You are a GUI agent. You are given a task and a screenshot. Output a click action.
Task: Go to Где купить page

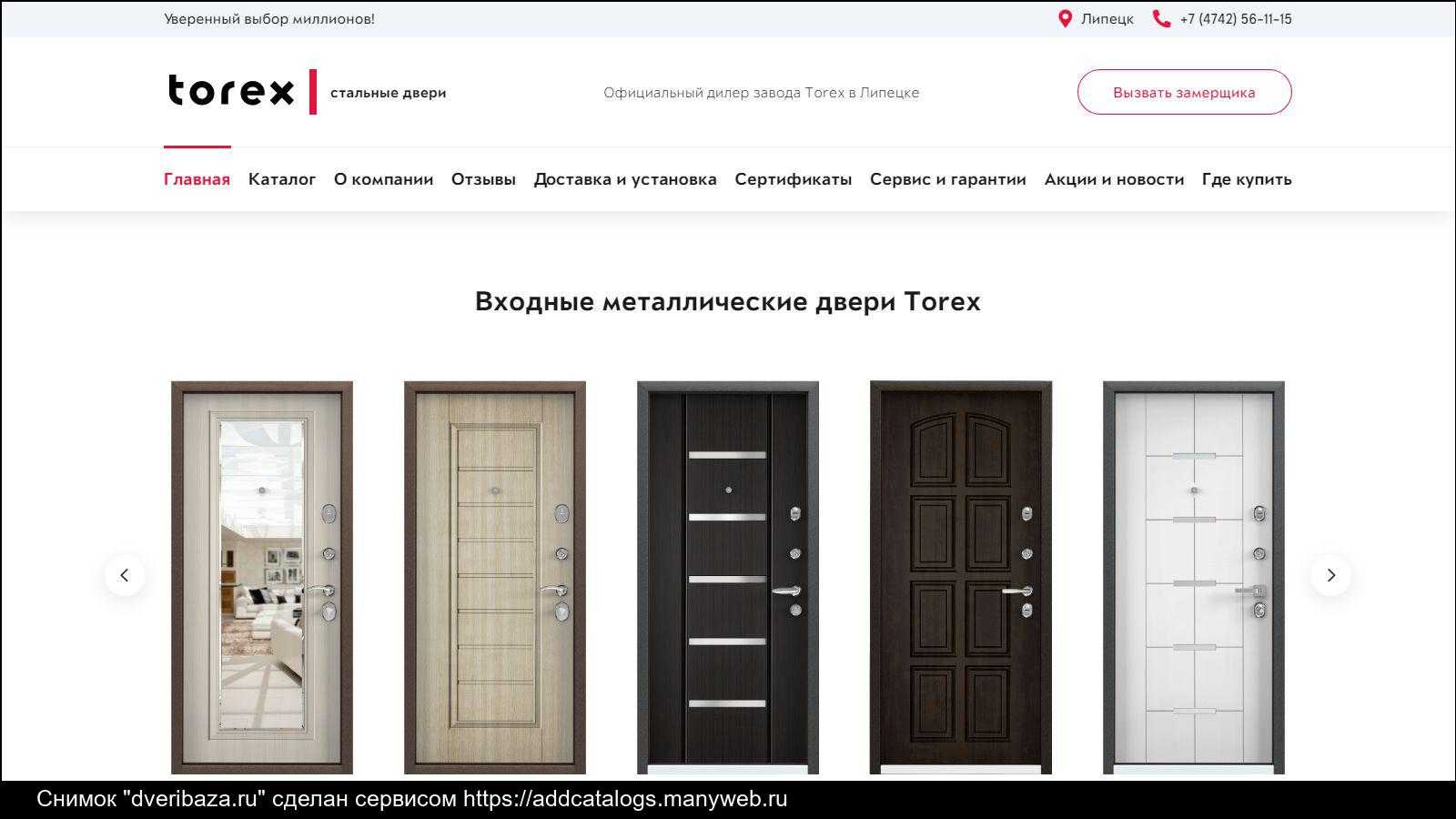click(1247, 179)
